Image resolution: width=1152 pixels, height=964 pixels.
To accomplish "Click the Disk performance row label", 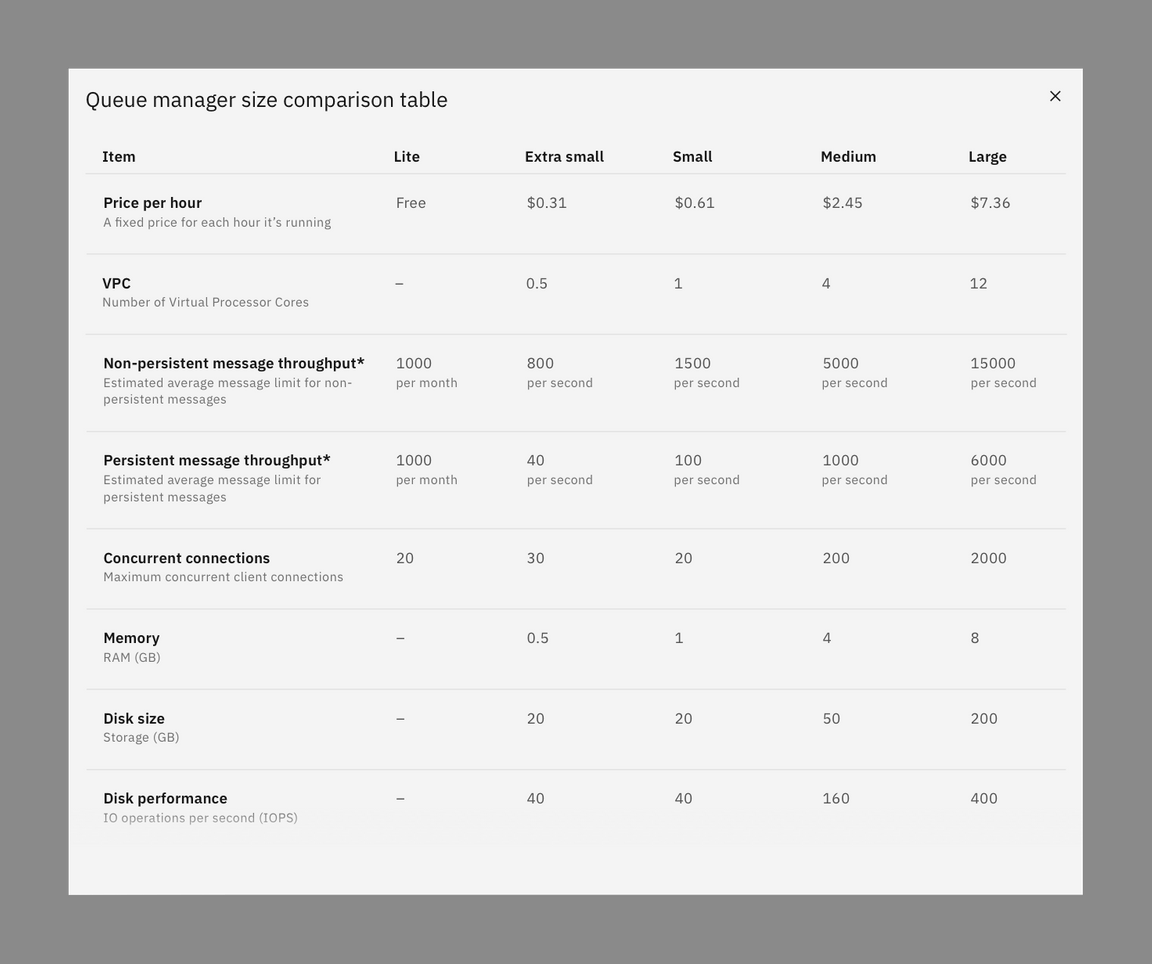I will (x=165, y=798).
